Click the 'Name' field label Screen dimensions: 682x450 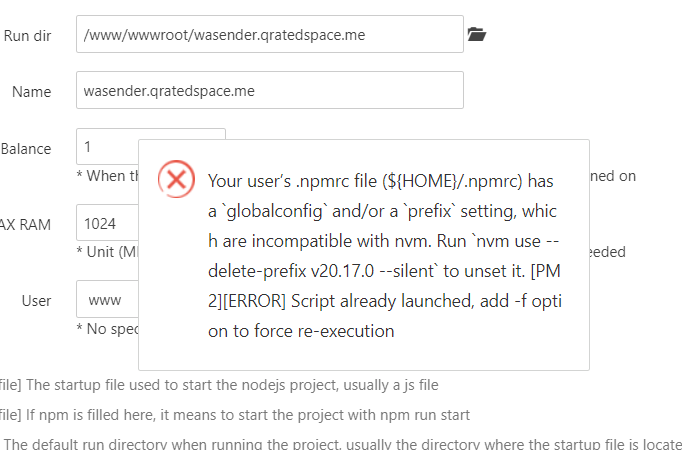[32, 92]
